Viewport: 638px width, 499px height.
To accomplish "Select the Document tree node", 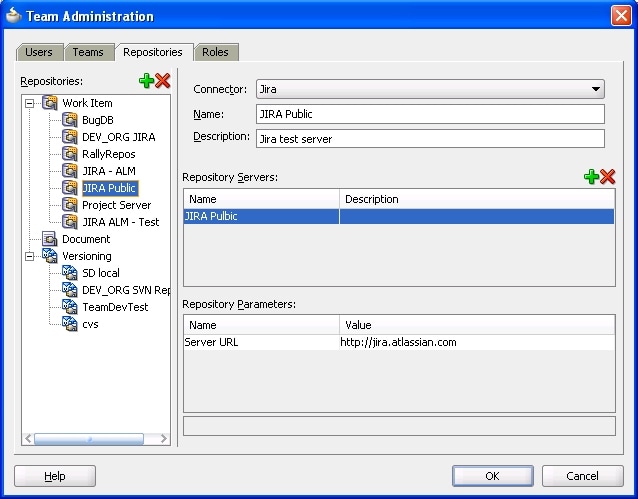I will click(x=86, y=239).
